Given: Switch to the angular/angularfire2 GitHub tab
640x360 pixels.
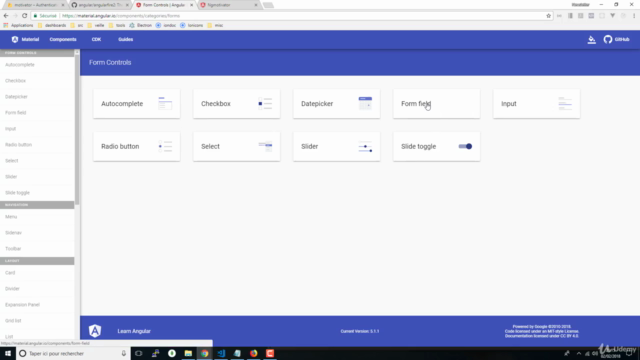Looking at the screenshot, I should [x=100, y=5].
